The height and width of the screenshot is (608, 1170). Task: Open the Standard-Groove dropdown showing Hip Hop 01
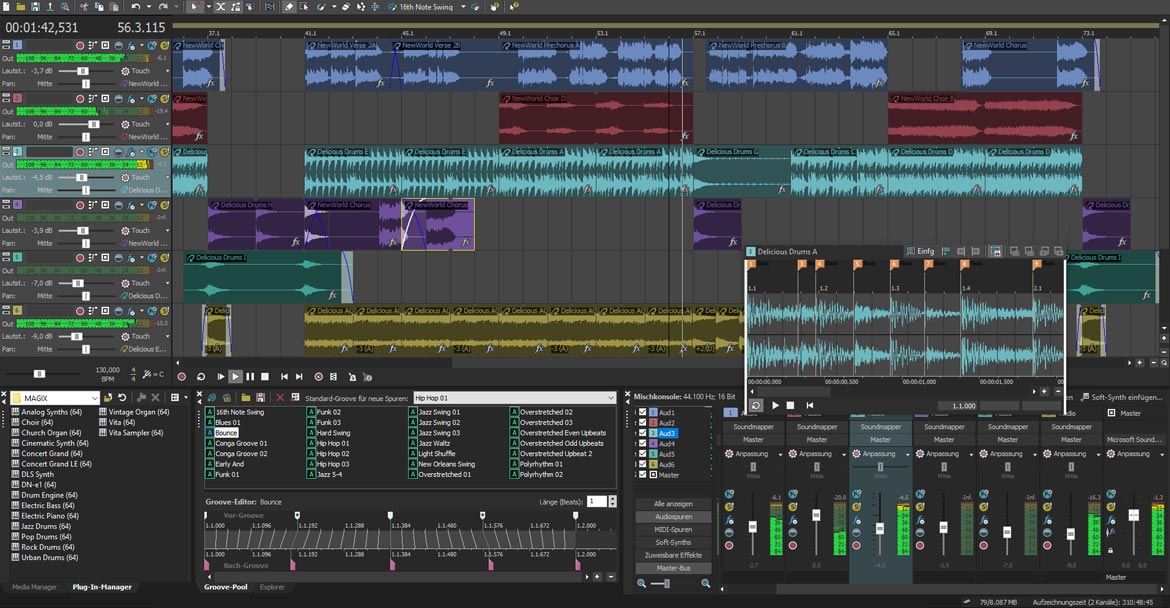click(610, 398)
